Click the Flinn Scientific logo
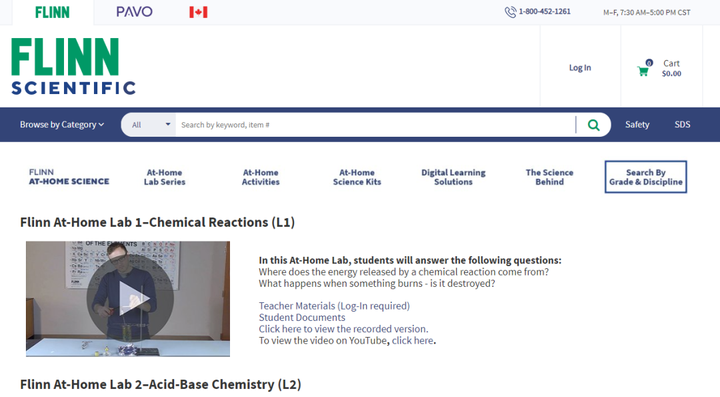This screenshot has height=397, width=720. click(x=73, y=66)
